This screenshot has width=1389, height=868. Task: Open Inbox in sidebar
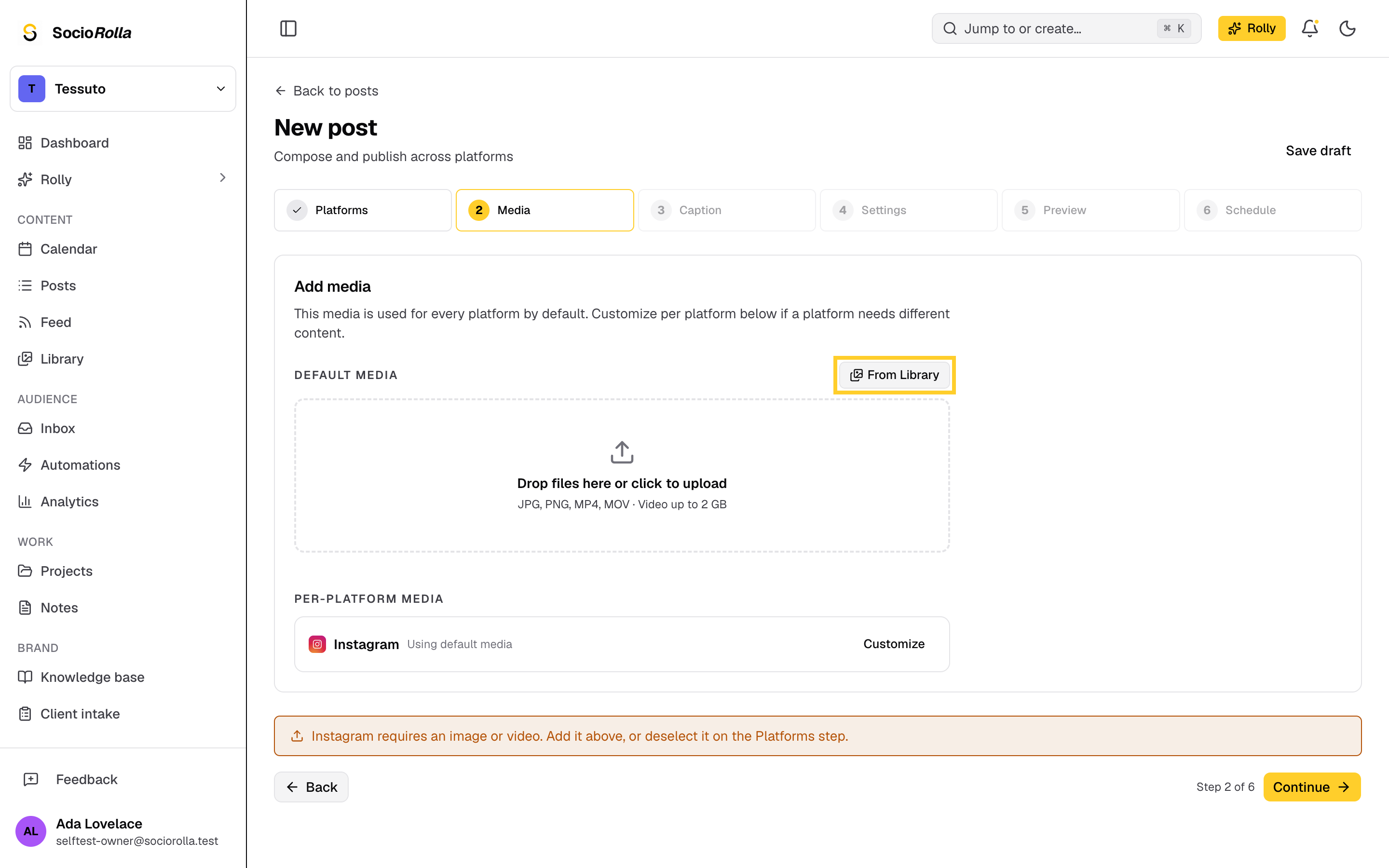pos(123,428)
